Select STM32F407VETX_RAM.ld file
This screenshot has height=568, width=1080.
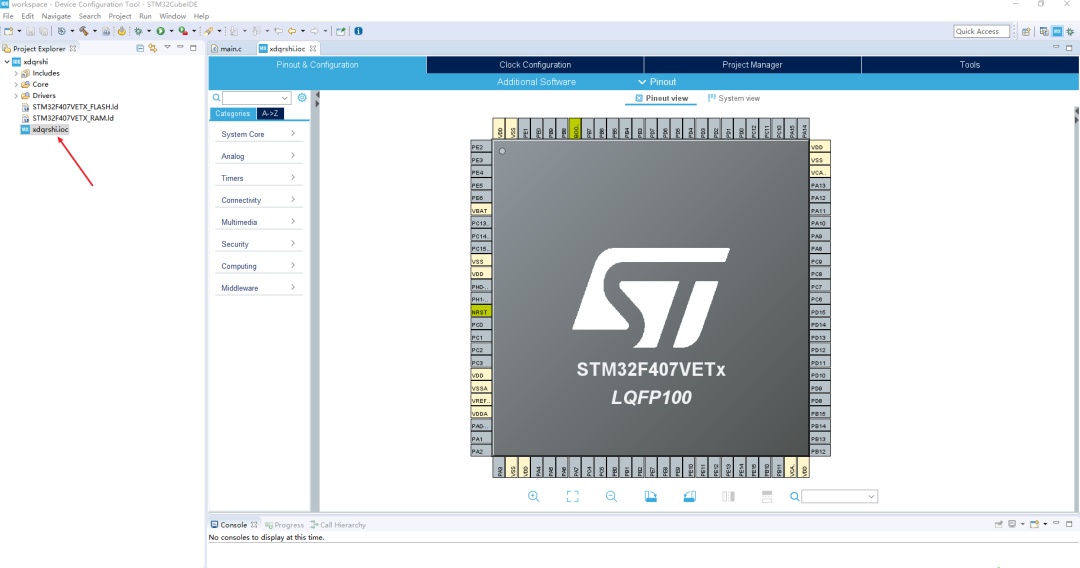[x=73, y=118]
